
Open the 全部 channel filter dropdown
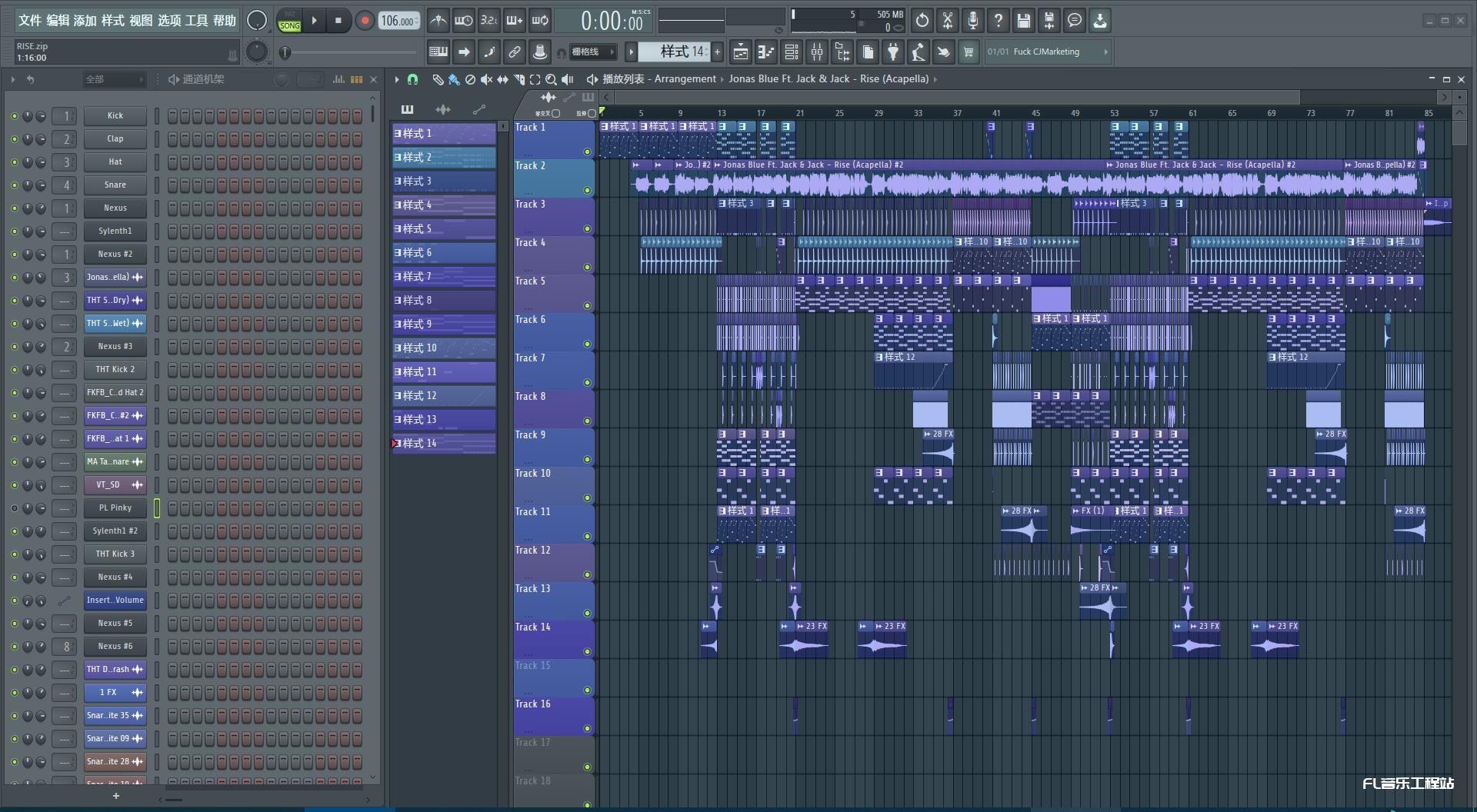[114, 79]
